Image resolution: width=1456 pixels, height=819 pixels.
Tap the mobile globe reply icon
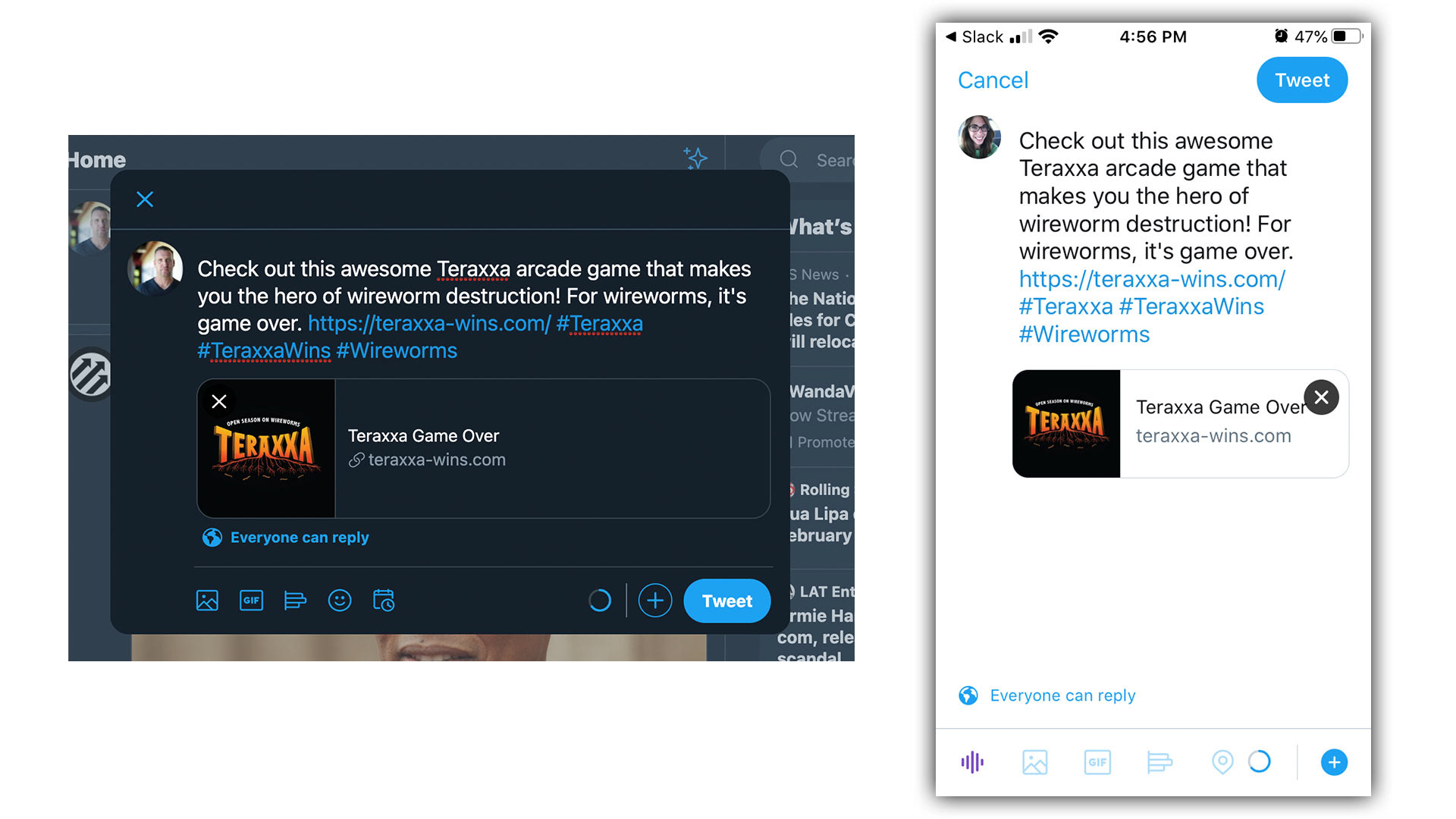pos(968,695)
